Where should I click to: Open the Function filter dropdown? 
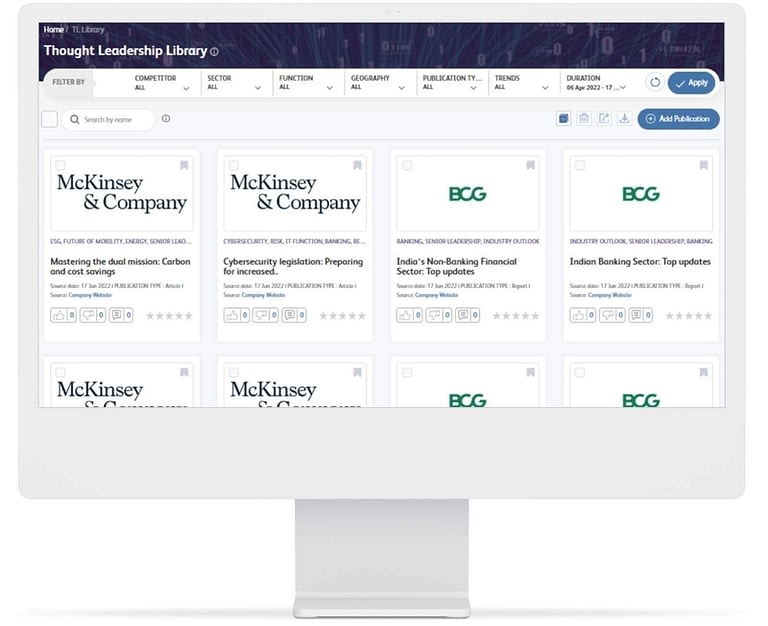pos(306,82)
